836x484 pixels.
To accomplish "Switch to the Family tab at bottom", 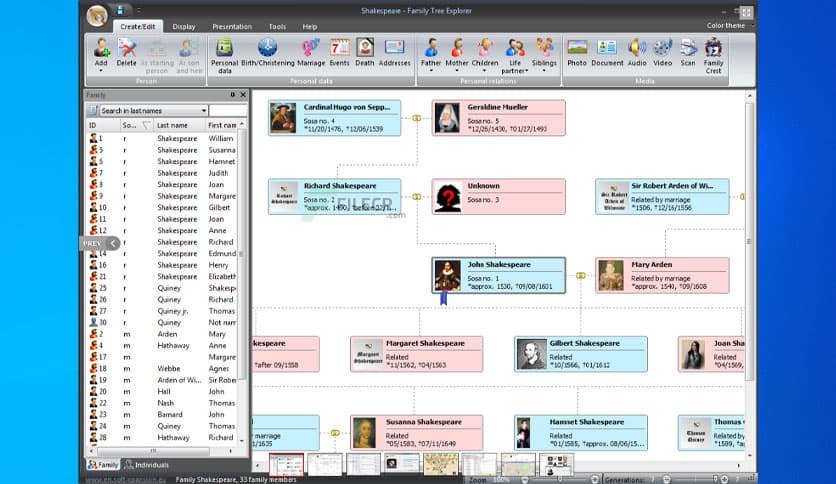I will (103, 465).
